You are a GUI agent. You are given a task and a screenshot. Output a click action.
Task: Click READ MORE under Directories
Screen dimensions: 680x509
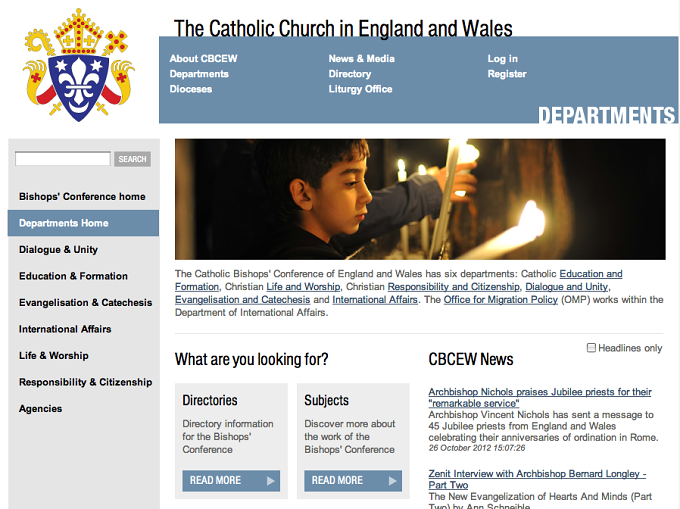click(231, 480)
